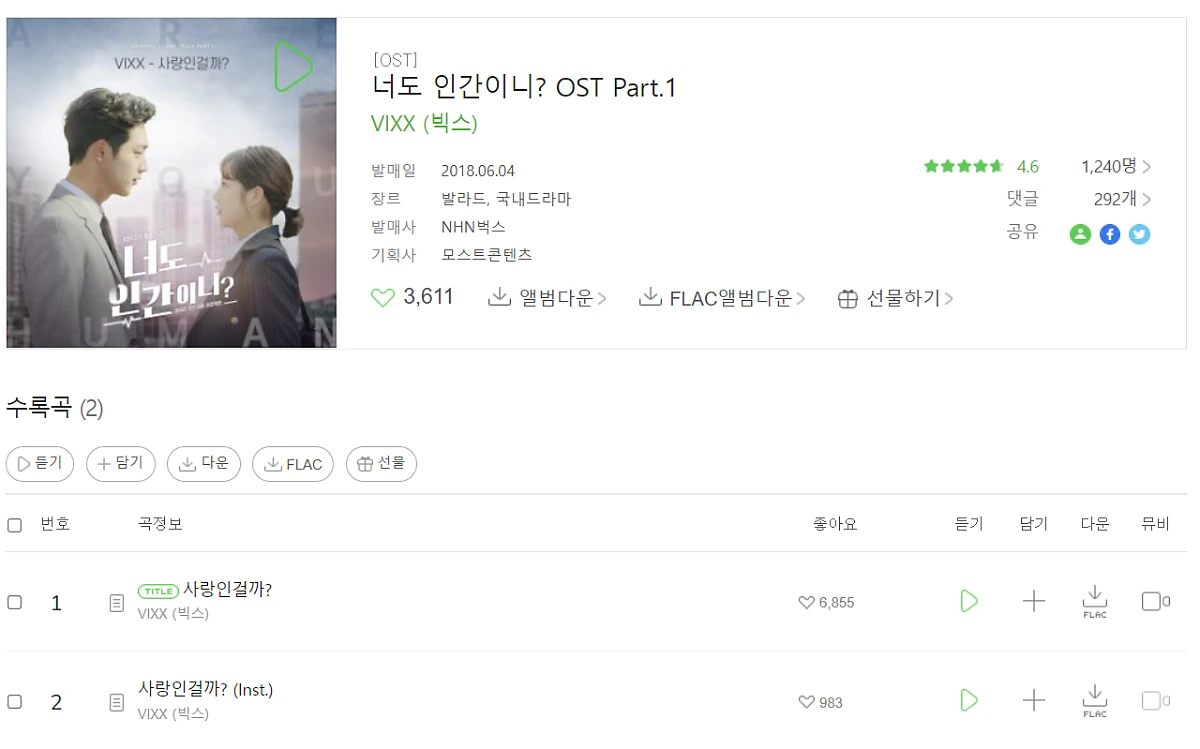The width and height of the screenshot is (1200, 749).
Task: Like track 2 with its heart icon
Action: [x=807, y=702]
